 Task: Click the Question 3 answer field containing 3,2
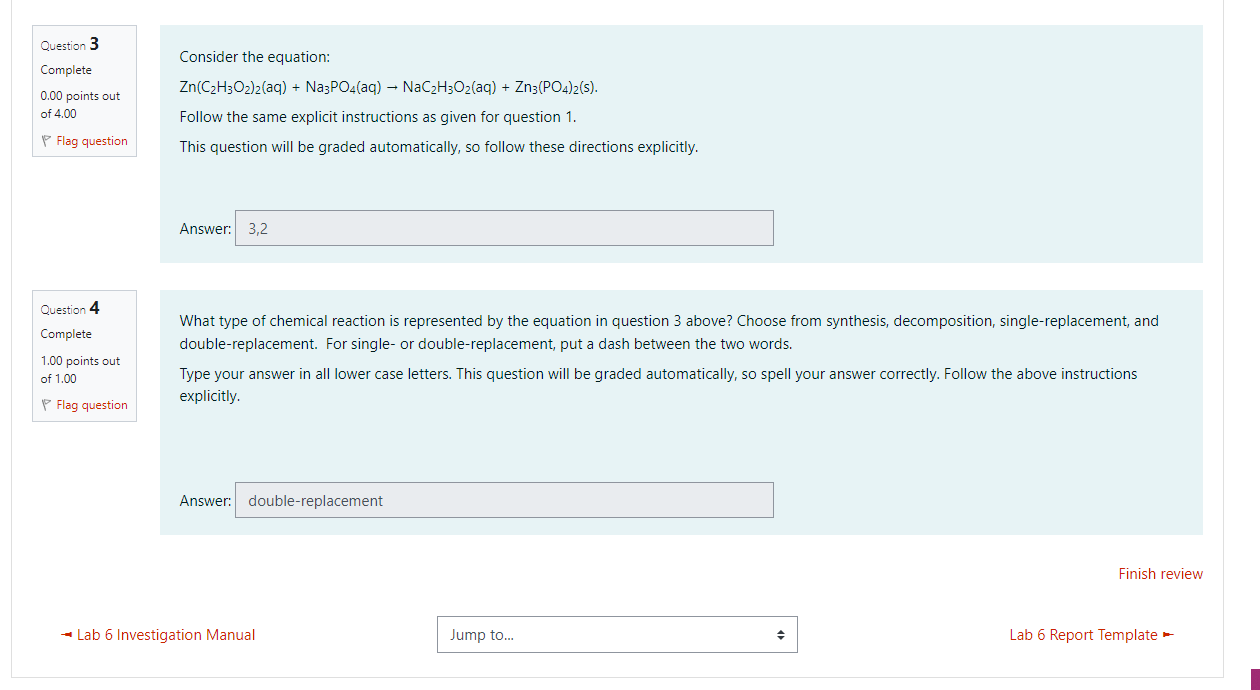click(x=504, y=228)
